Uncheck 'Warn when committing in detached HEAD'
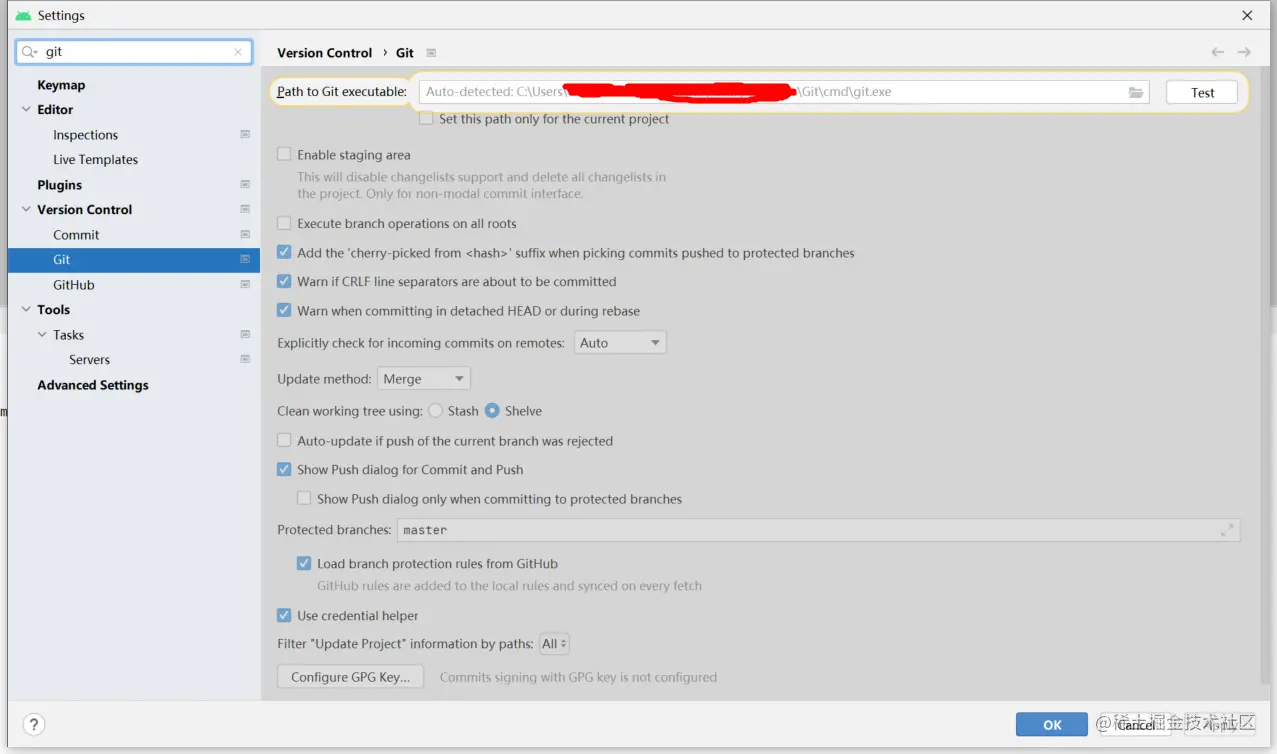This screenshot has width=1277, height=754. [284, 311]
